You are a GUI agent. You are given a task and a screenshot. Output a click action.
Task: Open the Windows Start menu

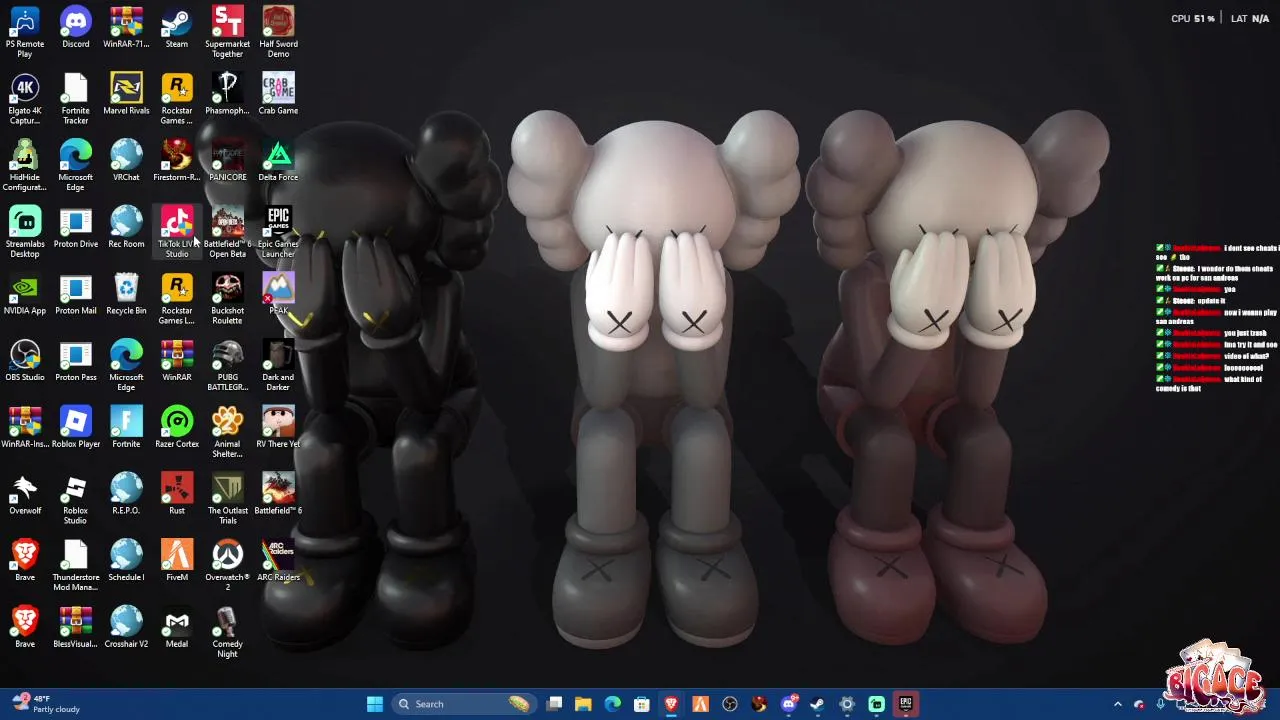point(375,704)
